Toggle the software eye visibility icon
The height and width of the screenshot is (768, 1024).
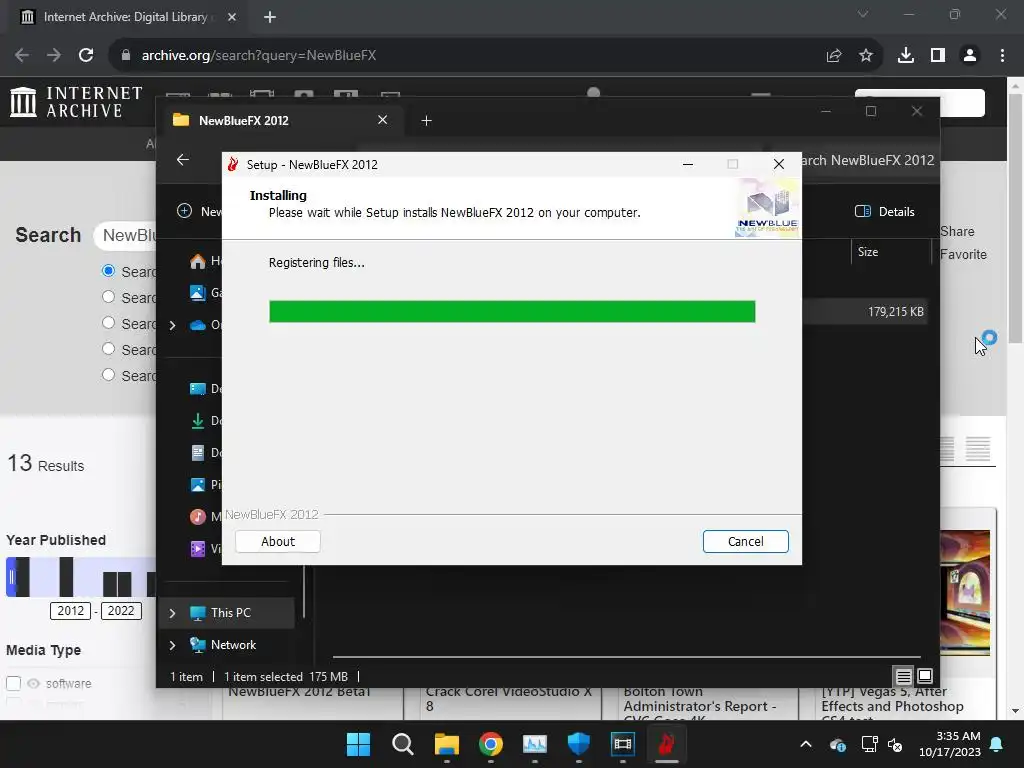coord(33,683)
